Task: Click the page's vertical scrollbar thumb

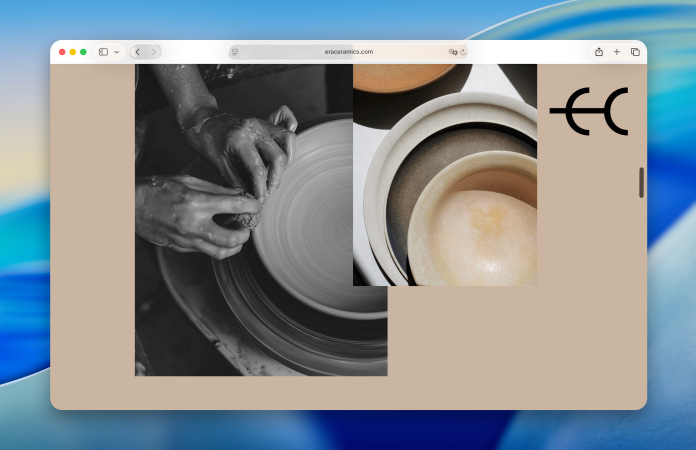Action: point(641,182)
